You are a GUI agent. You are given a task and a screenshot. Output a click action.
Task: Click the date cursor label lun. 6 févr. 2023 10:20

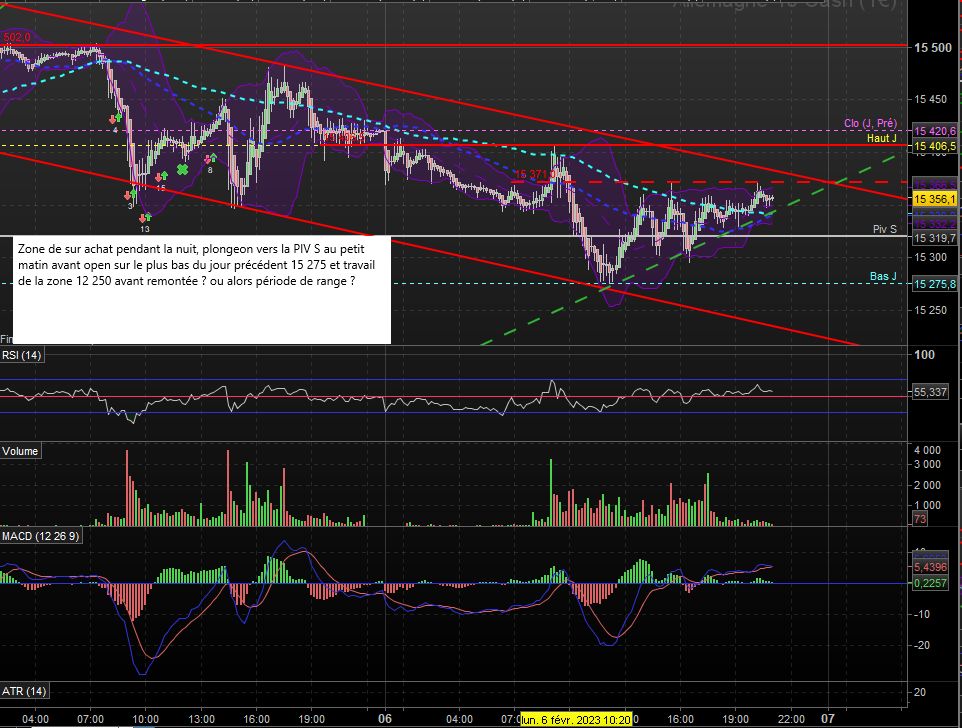575,719
